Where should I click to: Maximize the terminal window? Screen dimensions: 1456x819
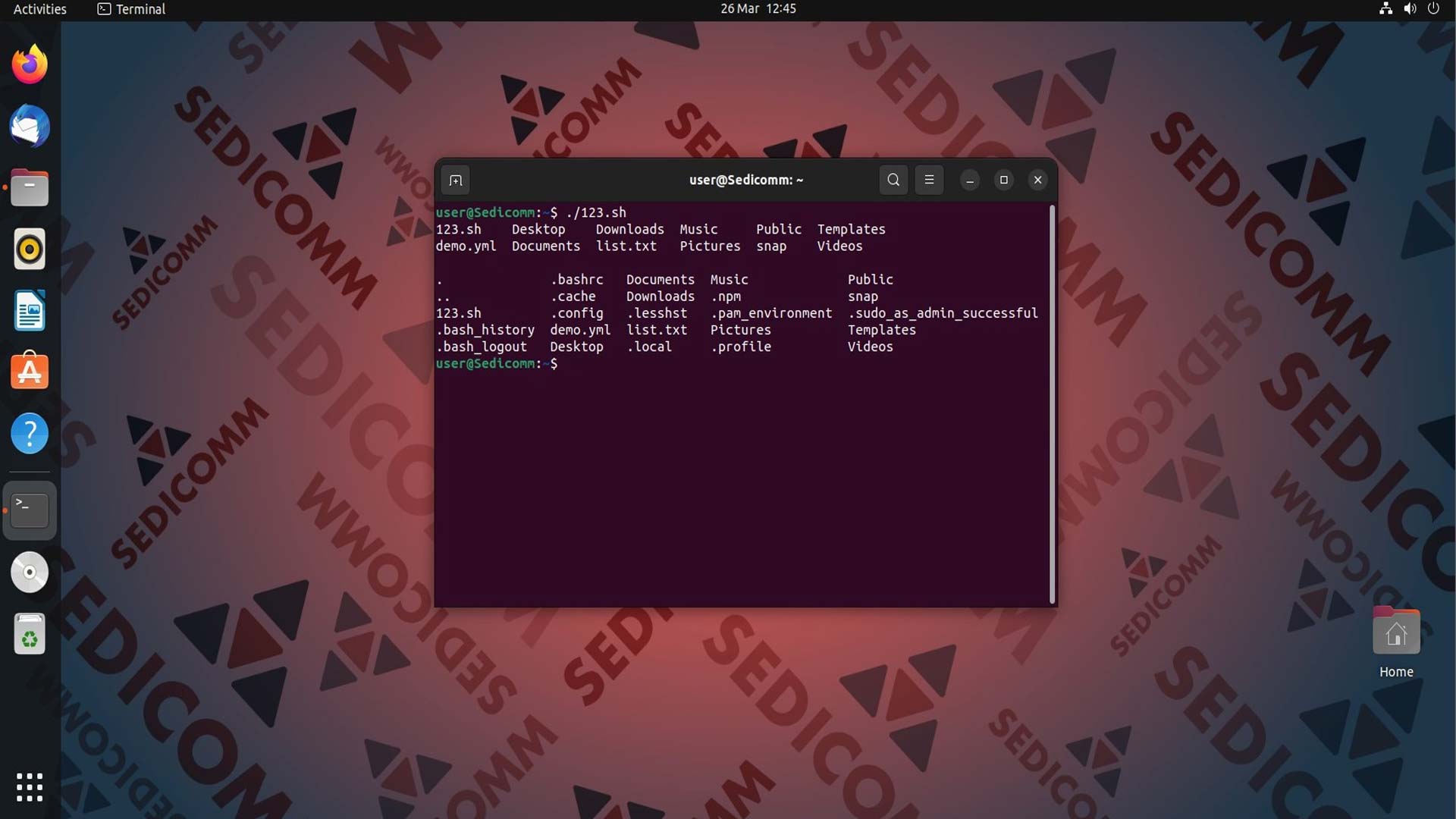coord(1004,180)
